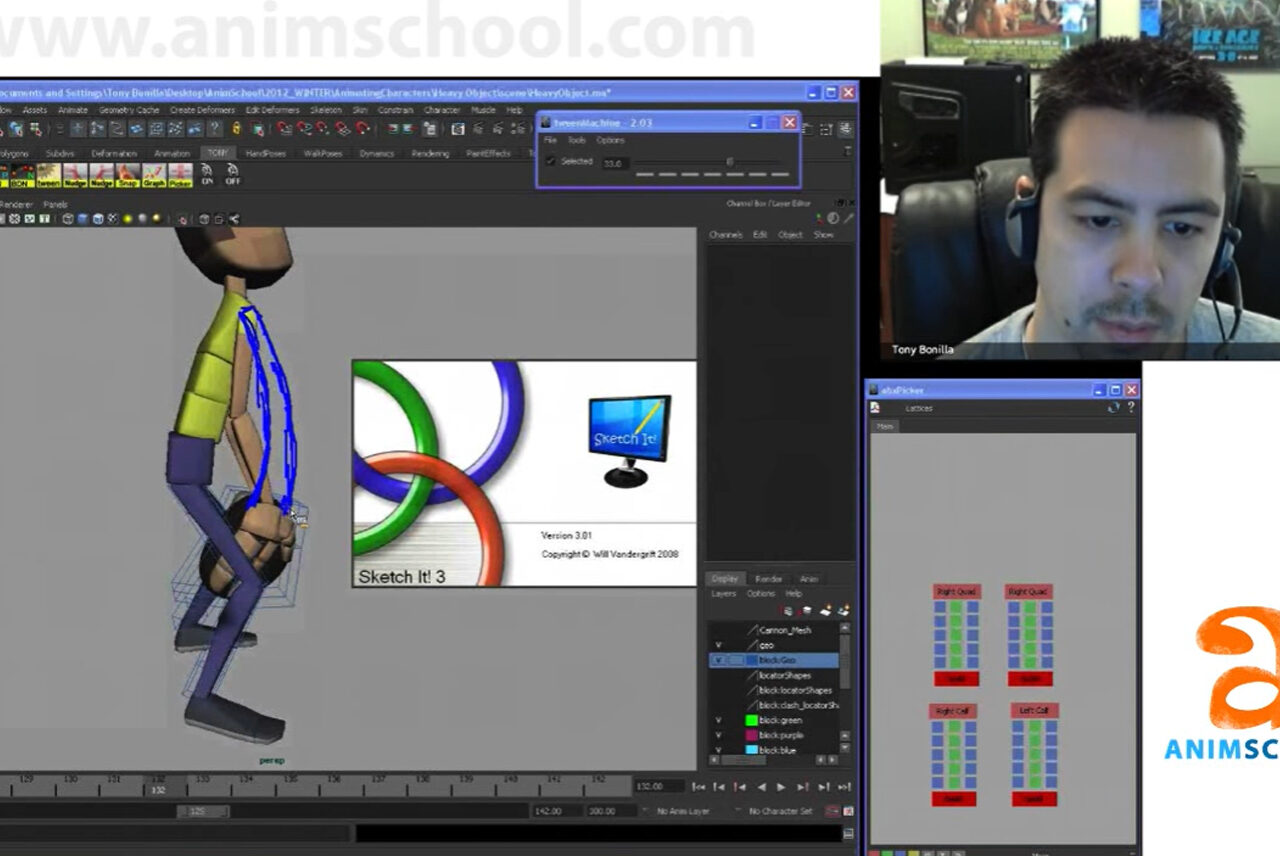Screen dimensions: 1280x856
Task: Open the No Anim Layer dropdown
Action: tap(682, 811)
